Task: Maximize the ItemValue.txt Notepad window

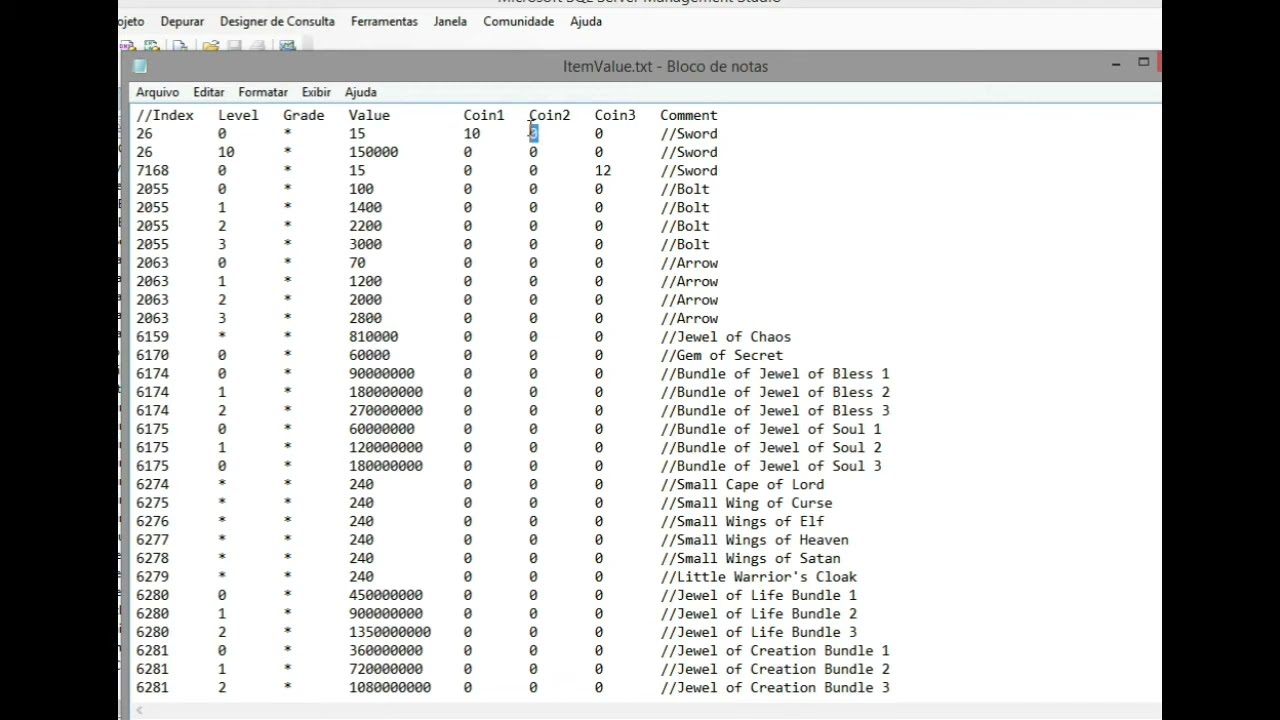Action: tap(1143, 63)
